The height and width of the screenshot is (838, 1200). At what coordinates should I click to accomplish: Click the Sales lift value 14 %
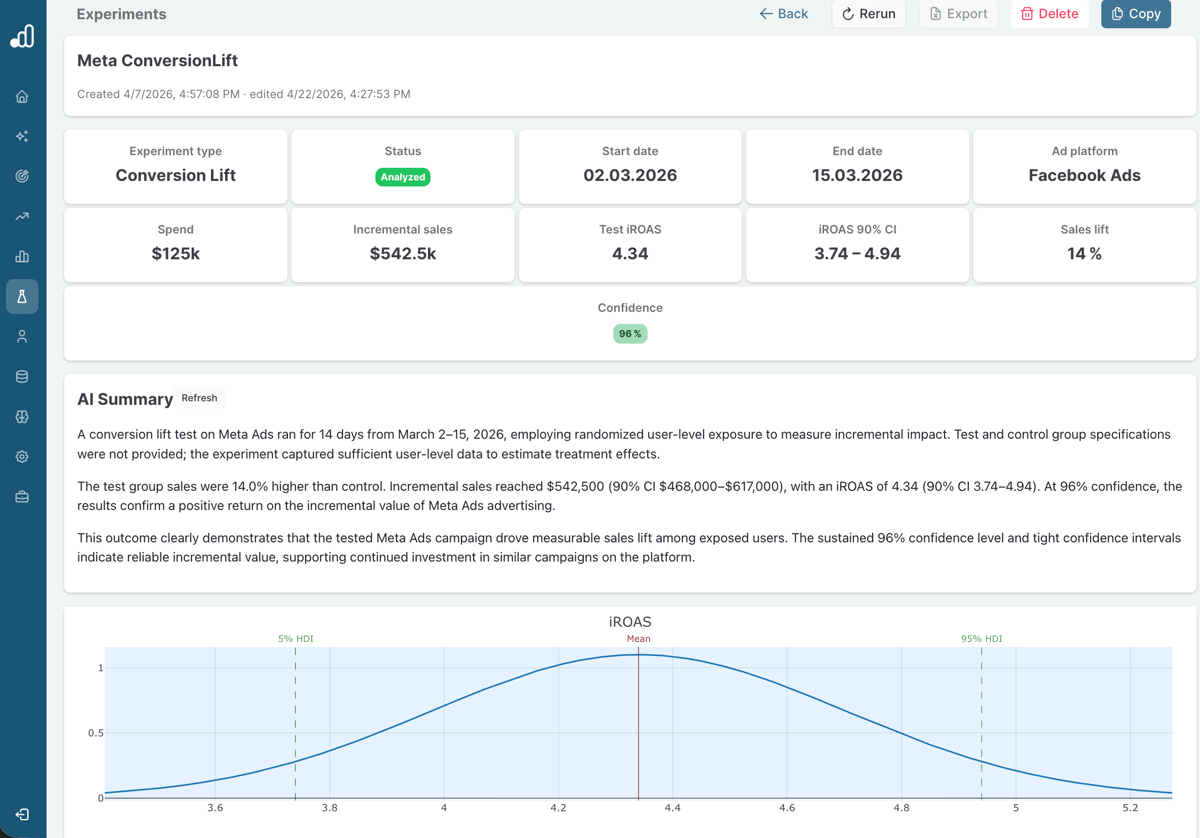click(1084, 254)
